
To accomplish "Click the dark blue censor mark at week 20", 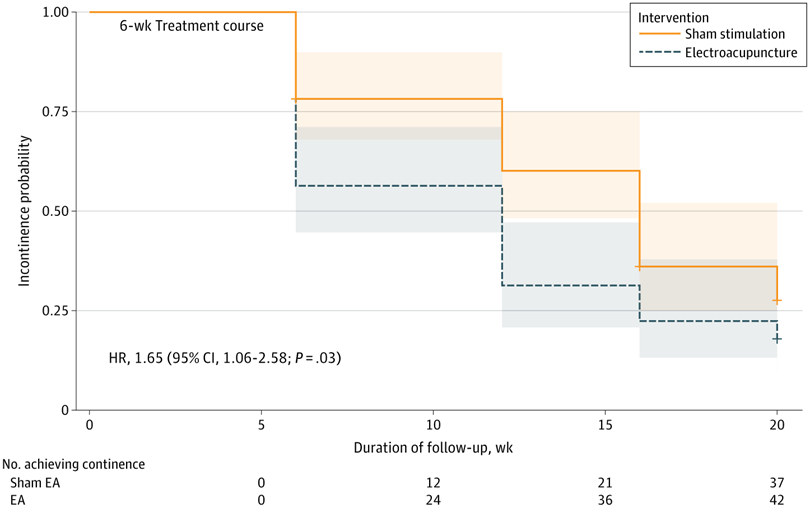I will tap(777, 339).
